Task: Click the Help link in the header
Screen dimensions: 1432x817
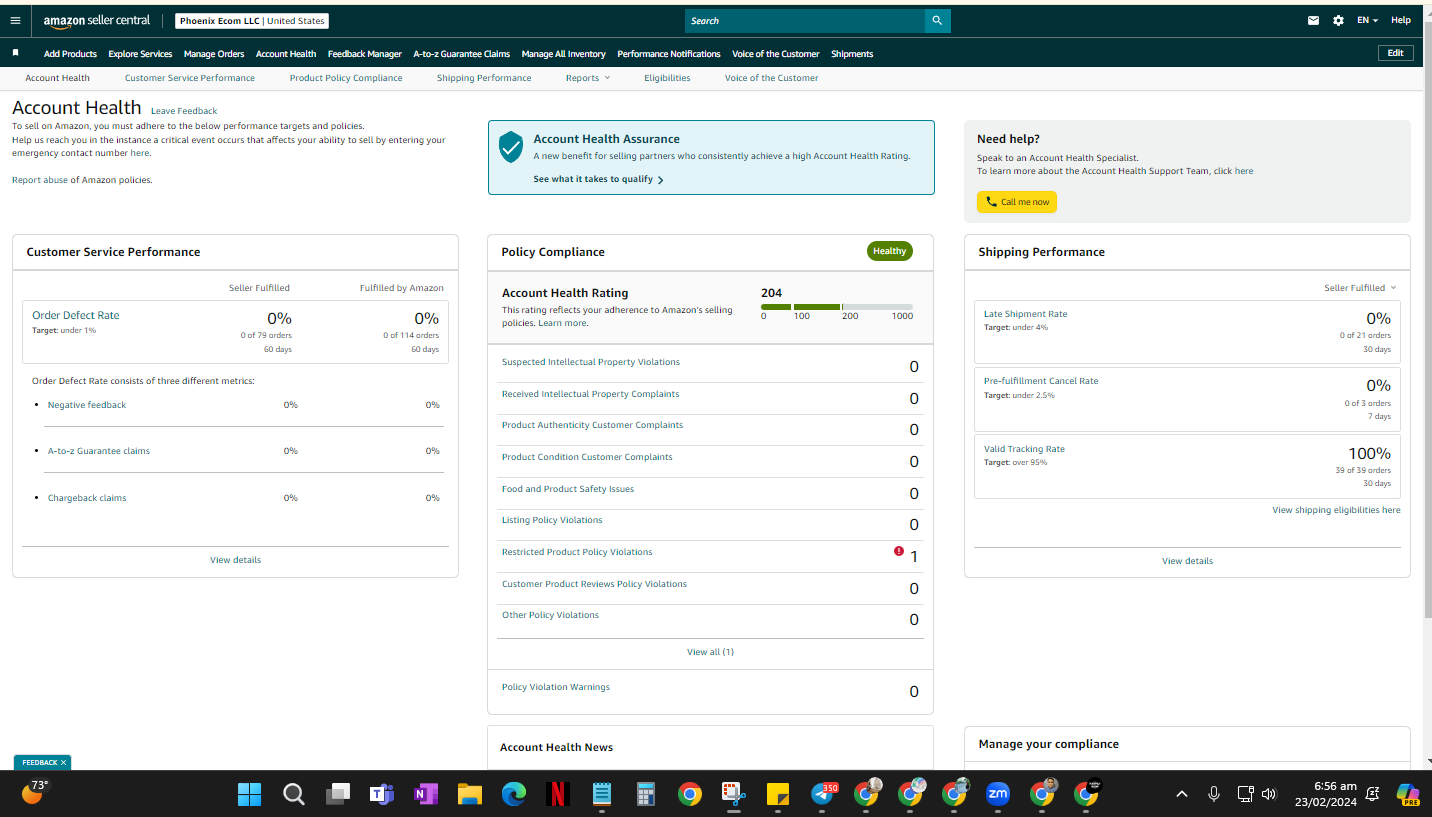Action: click(1401, 20)
